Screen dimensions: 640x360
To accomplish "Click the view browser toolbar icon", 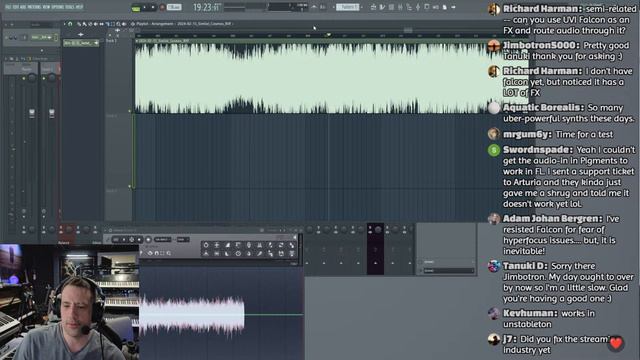I will click(x=409, y=7).
